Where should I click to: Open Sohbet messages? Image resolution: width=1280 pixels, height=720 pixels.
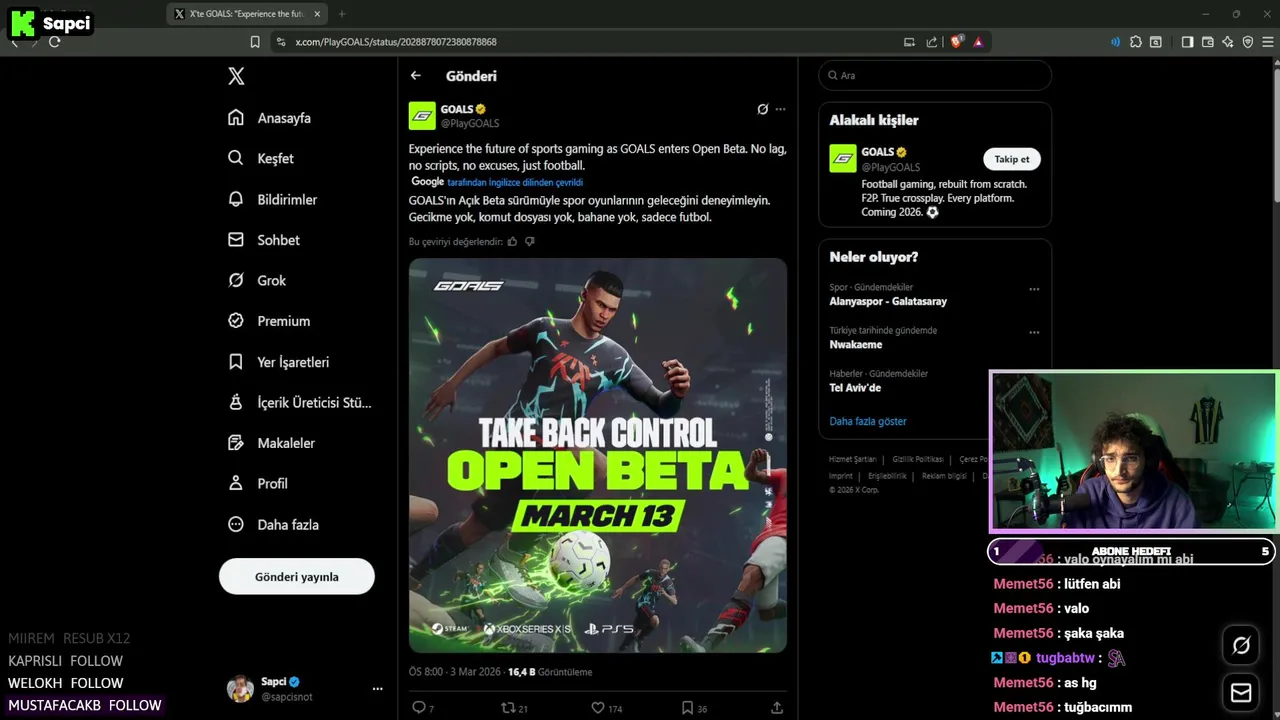point(264,240)
